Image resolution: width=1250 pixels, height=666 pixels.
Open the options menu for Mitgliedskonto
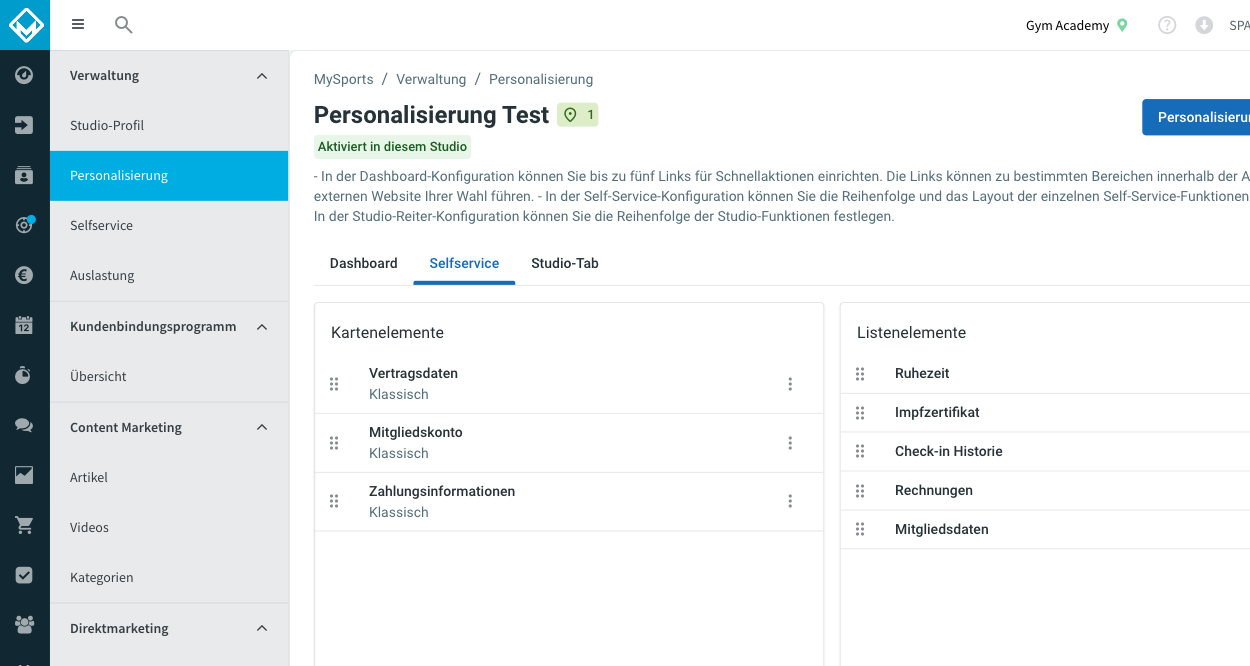pyautogui.click(x=790, y=443)
